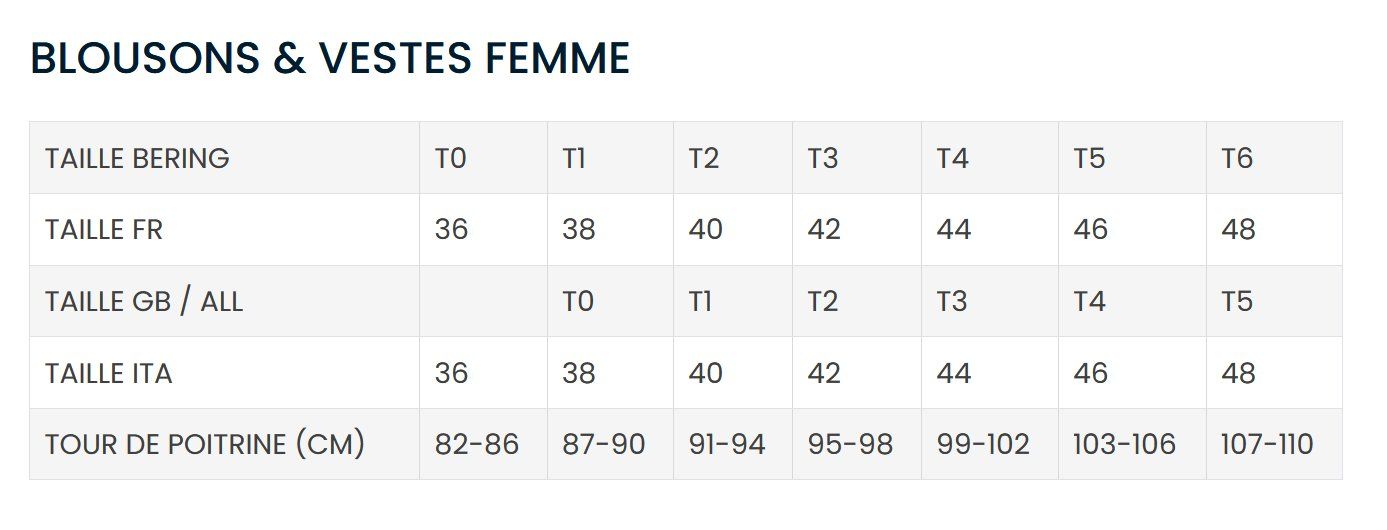Image resolution: width=1387 pixels, height=530 pixels.
Task: Click T0 in the TAILLE GB / ALL row
Action: pos(578,301)
